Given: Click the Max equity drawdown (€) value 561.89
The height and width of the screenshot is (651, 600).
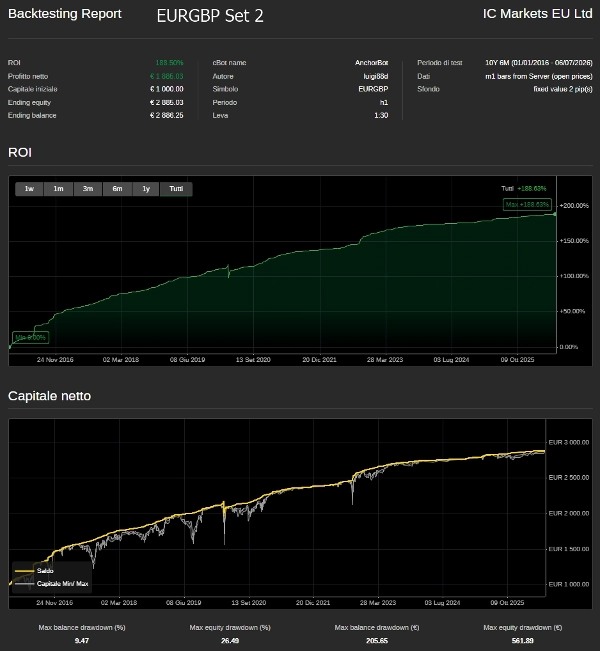Looking at the screenshot, I should click(522, 641).
